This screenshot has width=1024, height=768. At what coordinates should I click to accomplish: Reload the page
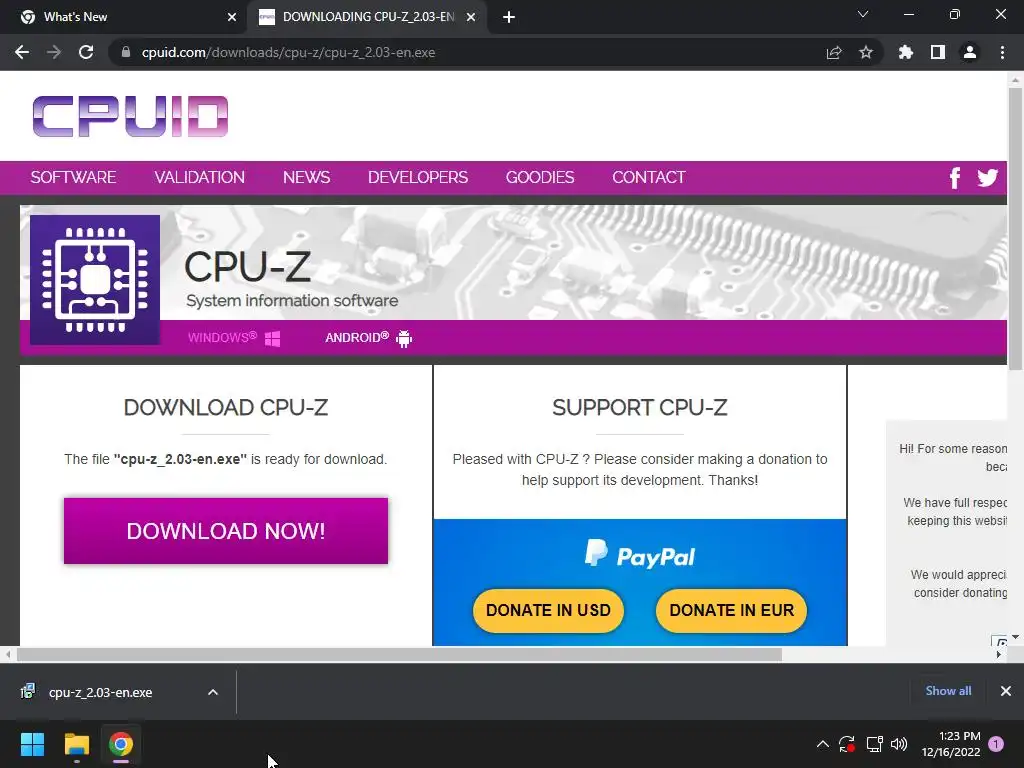86,52
